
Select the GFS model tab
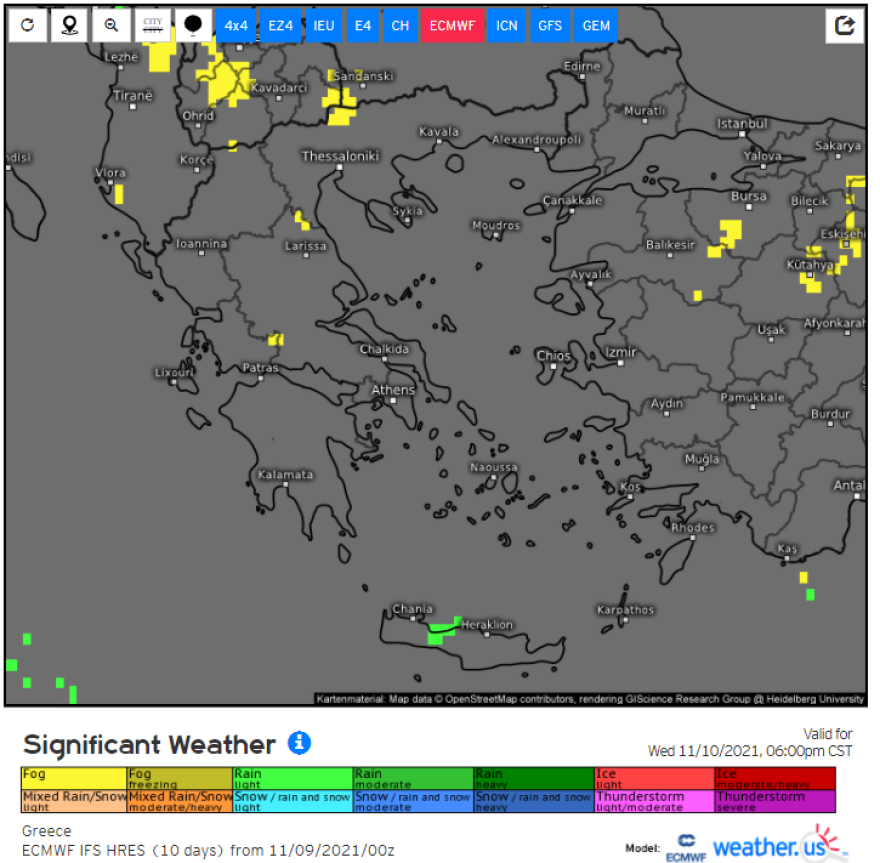[550, 26]
